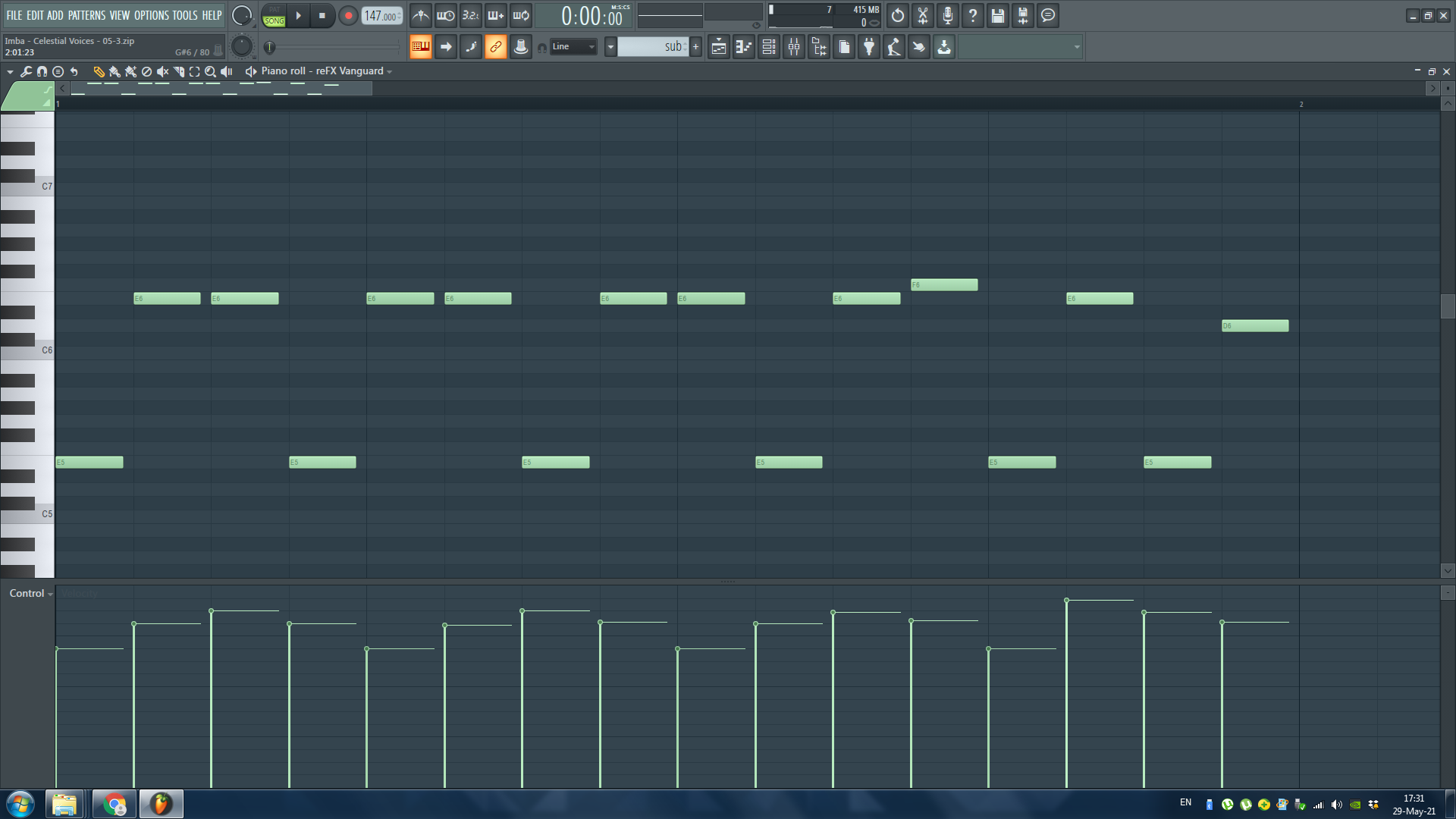The height and width of the screenshot is (819, 1456).
Task: Open the ADD menu
Action: [55, 15]
